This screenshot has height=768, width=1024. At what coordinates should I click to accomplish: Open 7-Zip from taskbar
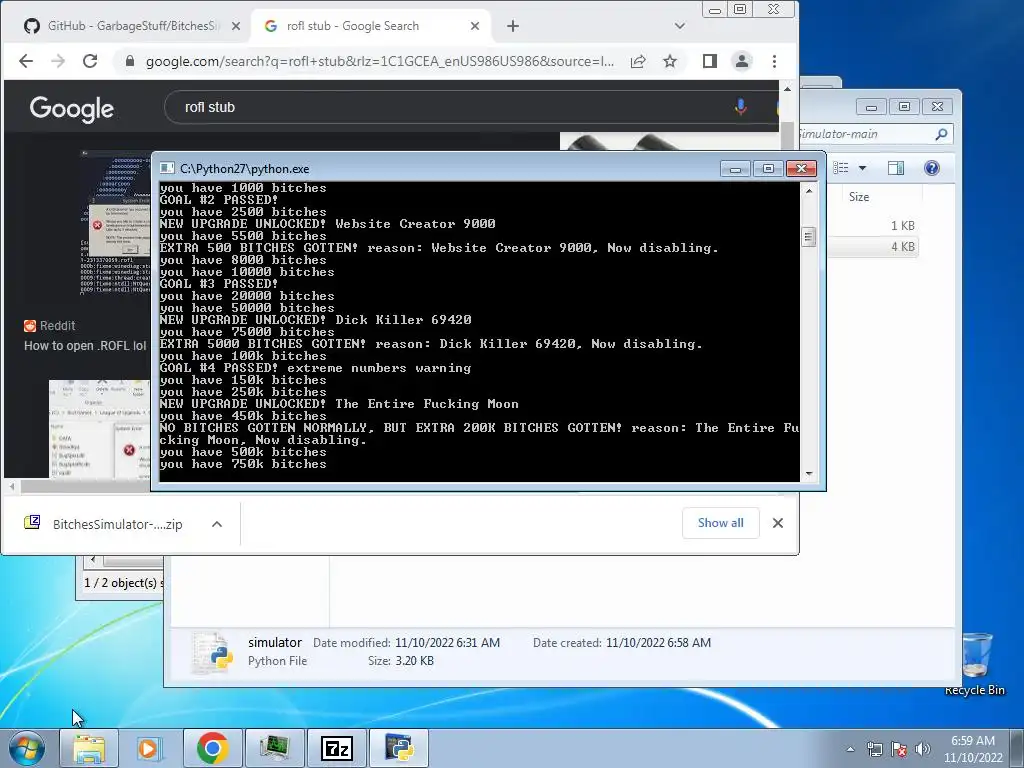click(x=337, y=748)
